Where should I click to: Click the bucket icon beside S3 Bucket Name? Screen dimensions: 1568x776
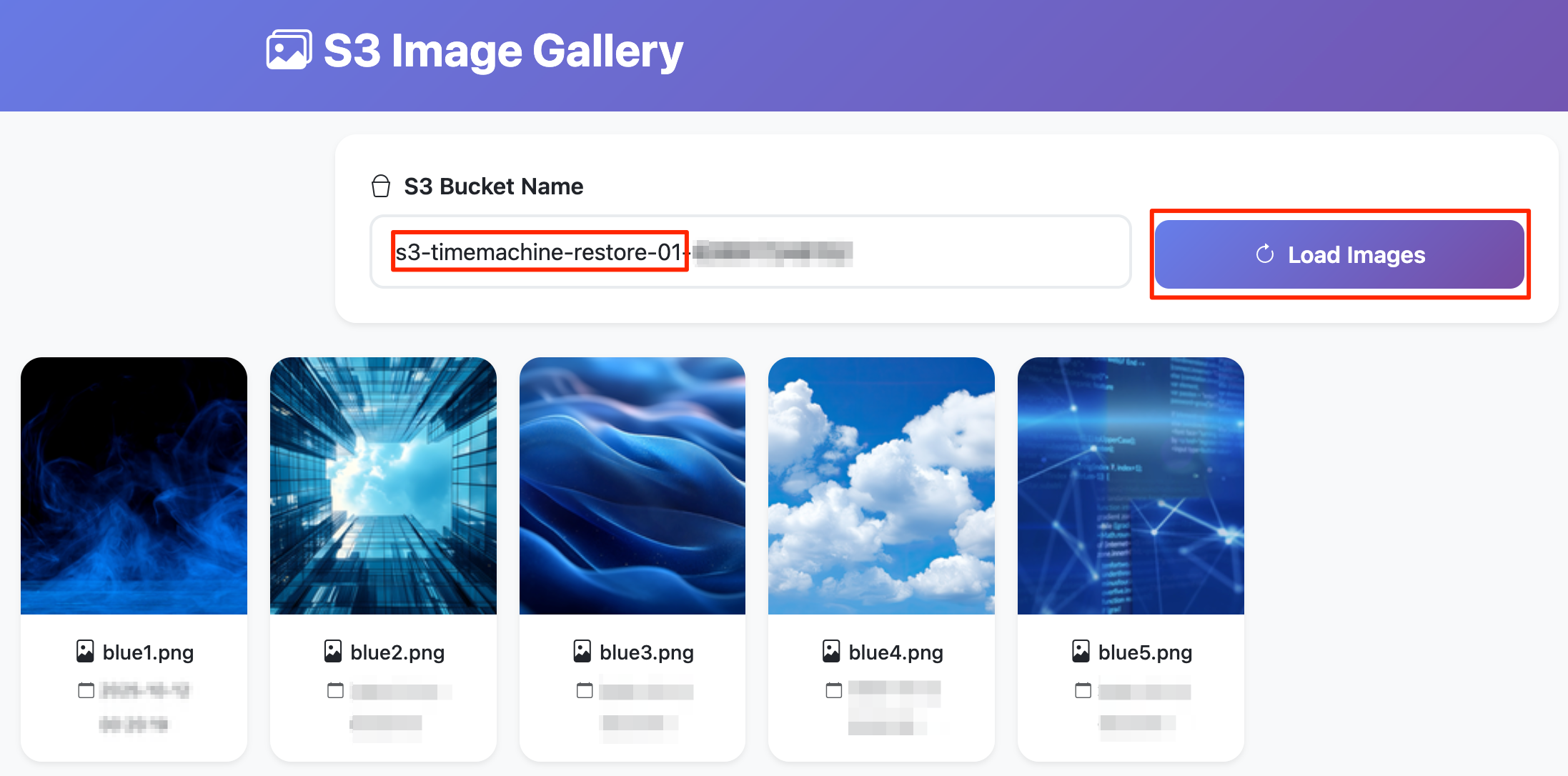pos(381,186)
